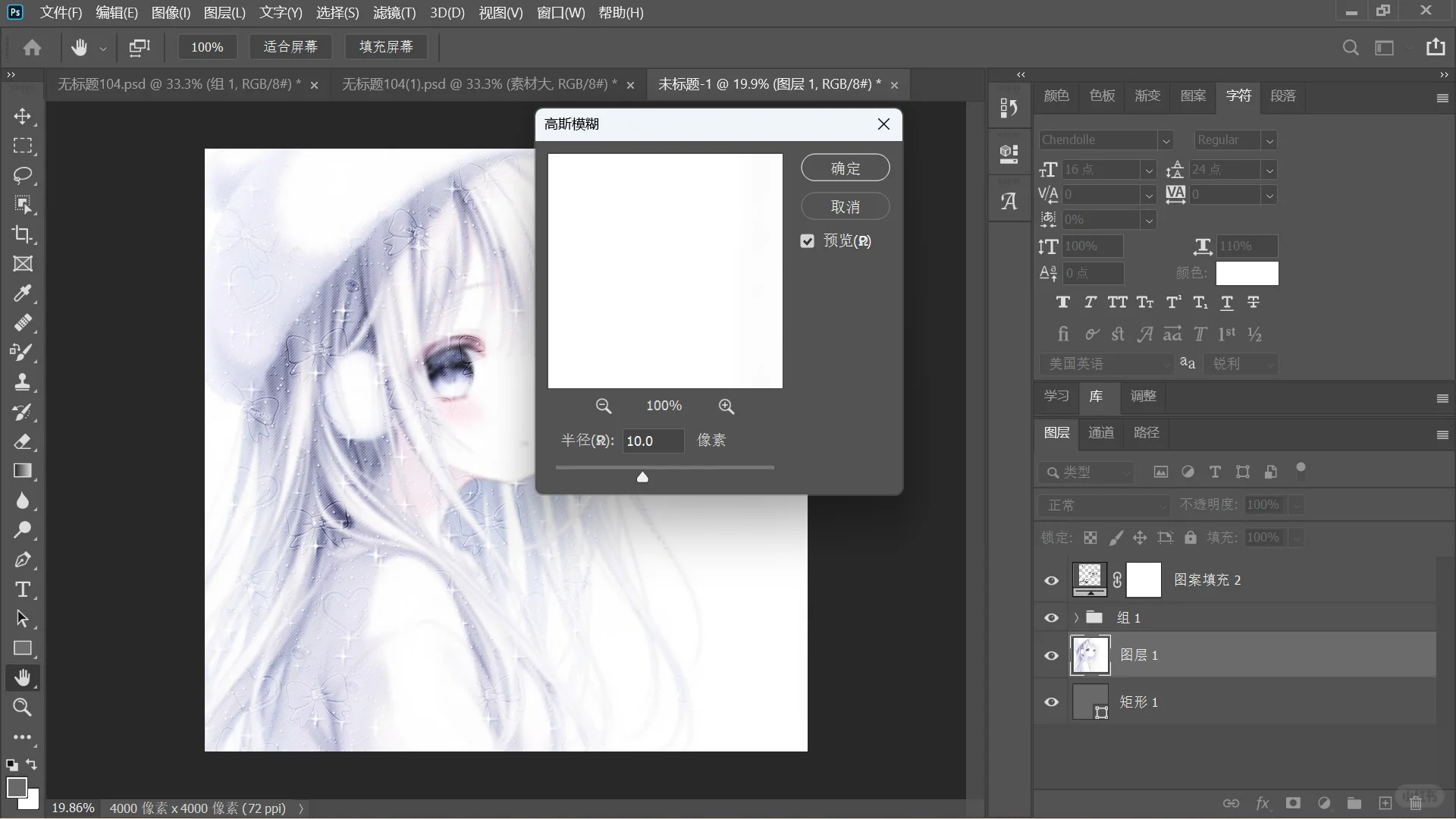
Task: Zoom in the Gaussian Blur preview
Action: point(726,406)
